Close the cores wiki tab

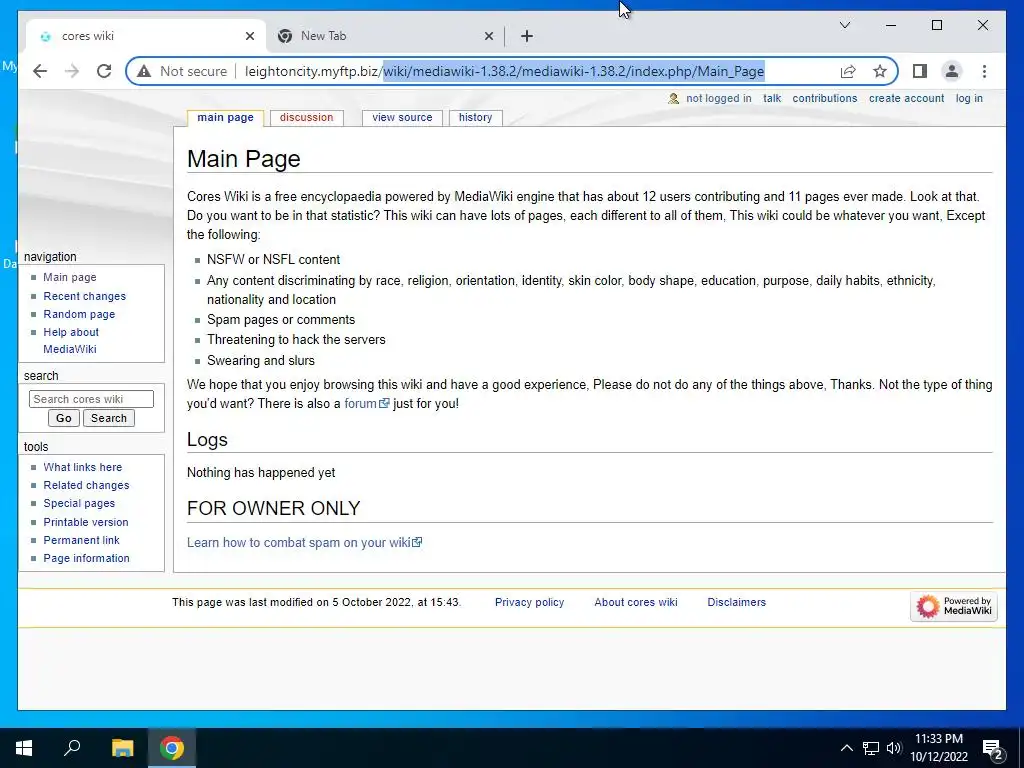pos(249,36)
